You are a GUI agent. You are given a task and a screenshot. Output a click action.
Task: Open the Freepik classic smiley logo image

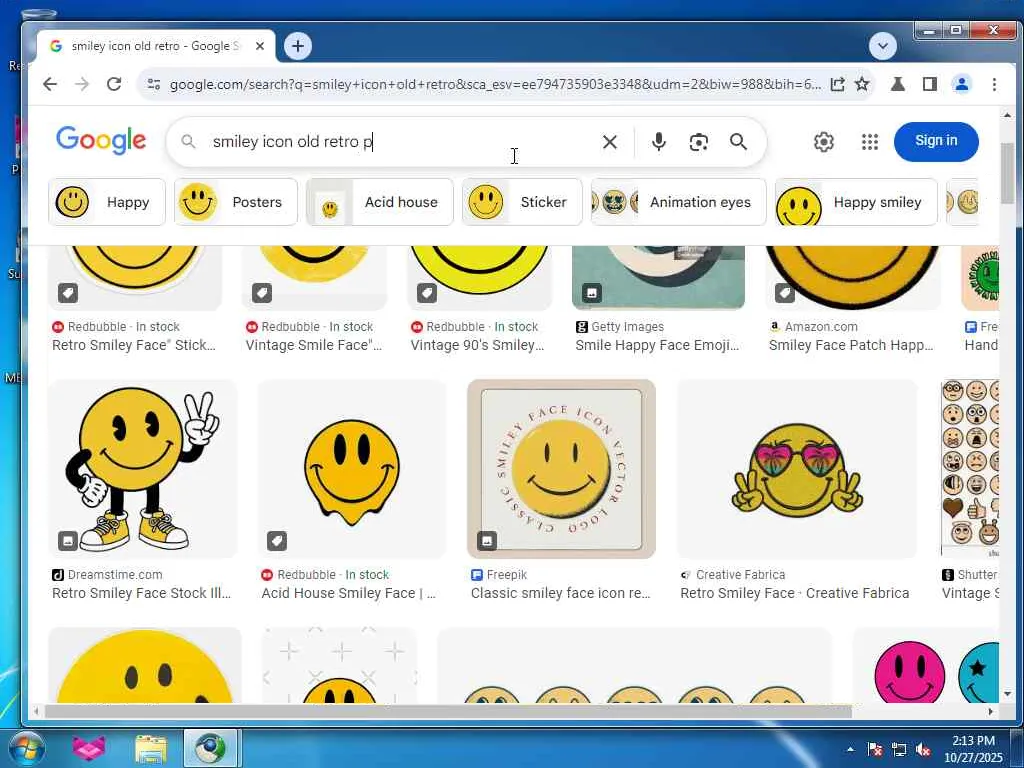click(562, 469)
